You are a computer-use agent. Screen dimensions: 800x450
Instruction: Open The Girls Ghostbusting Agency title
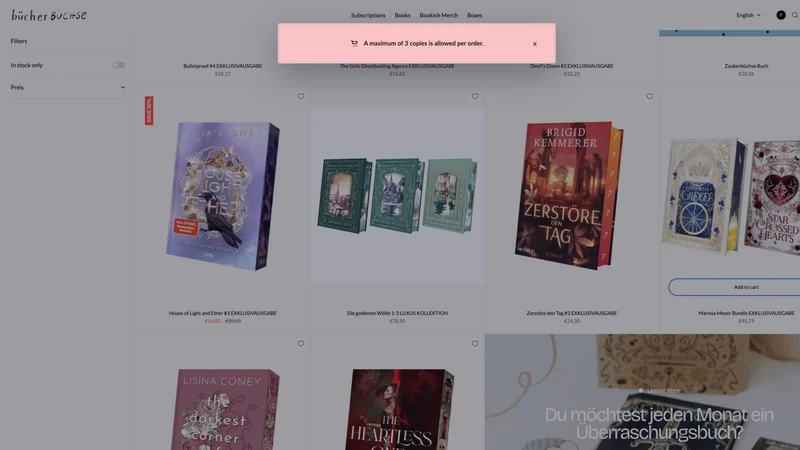(397, 66)
